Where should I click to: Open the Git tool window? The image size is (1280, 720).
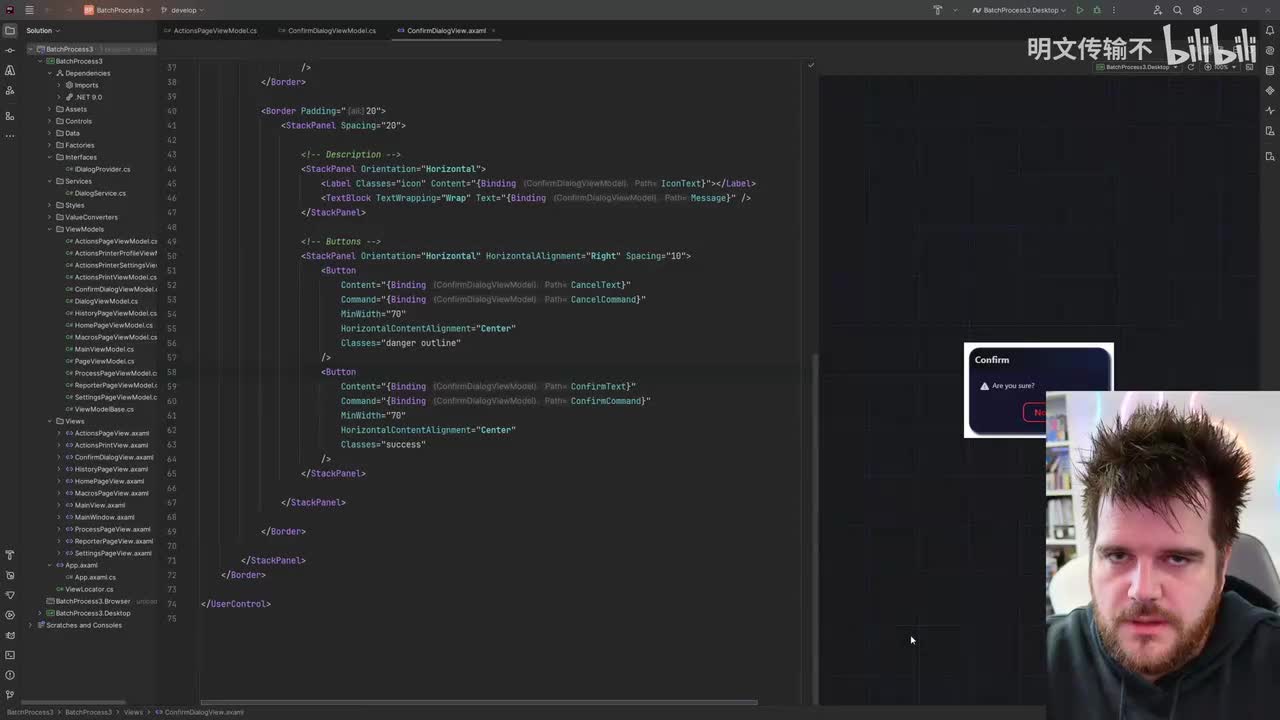click(x=10, y=695)
